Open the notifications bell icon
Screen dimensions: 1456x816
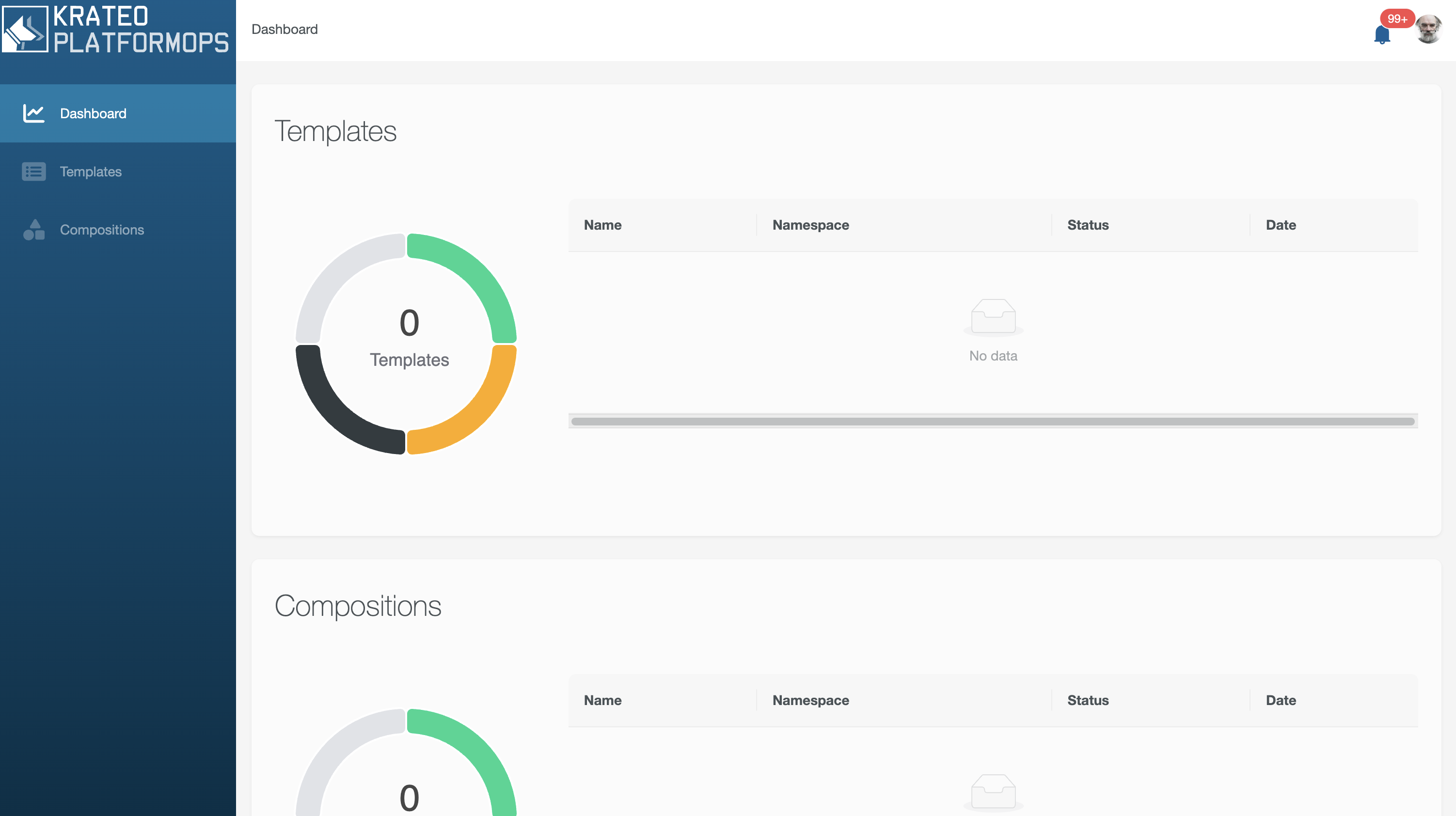coord(1381,34)
